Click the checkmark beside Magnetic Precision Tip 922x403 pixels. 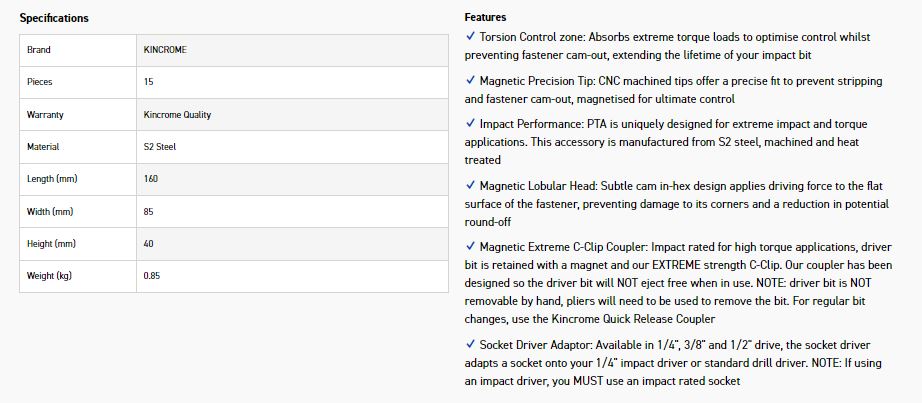coord(471,81)
